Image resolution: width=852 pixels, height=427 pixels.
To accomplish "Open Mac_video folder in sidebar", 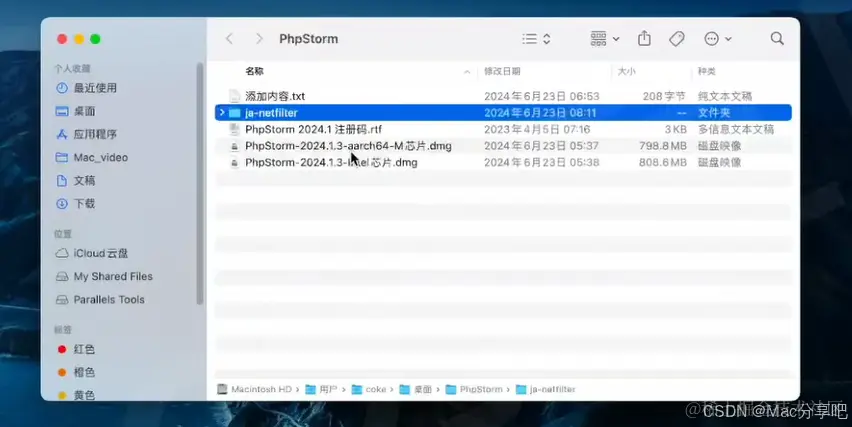I will (x=92, y=158).
